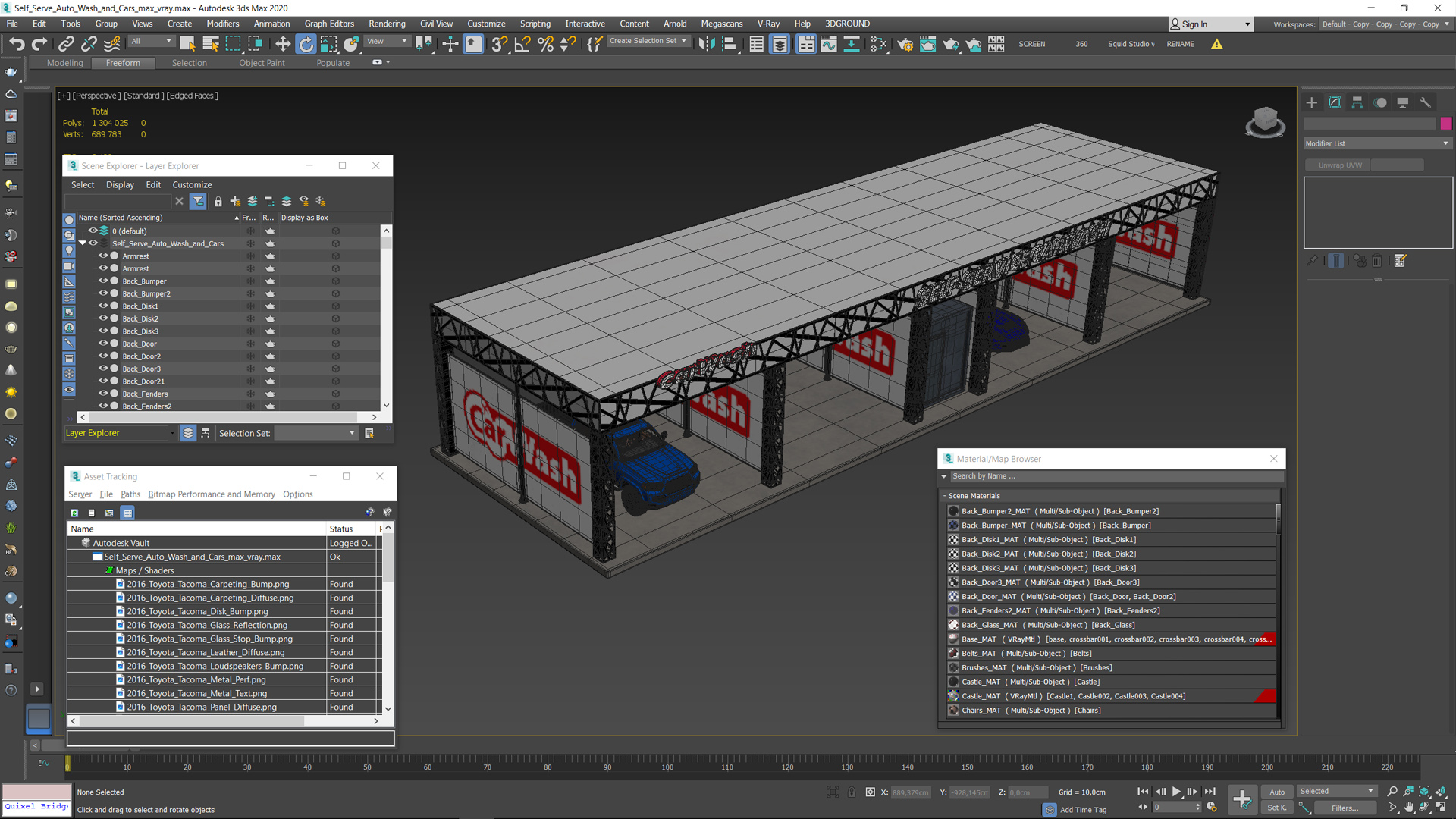Click the Unwrap UVW button
This screenshot has height=819, width=1456.
coord(1339,165)
